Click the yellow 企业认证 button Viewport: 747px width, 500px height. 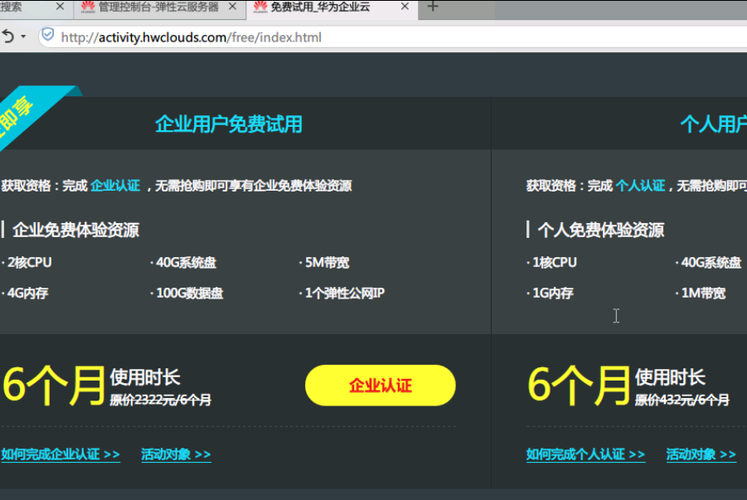click(x=380, y=385)
